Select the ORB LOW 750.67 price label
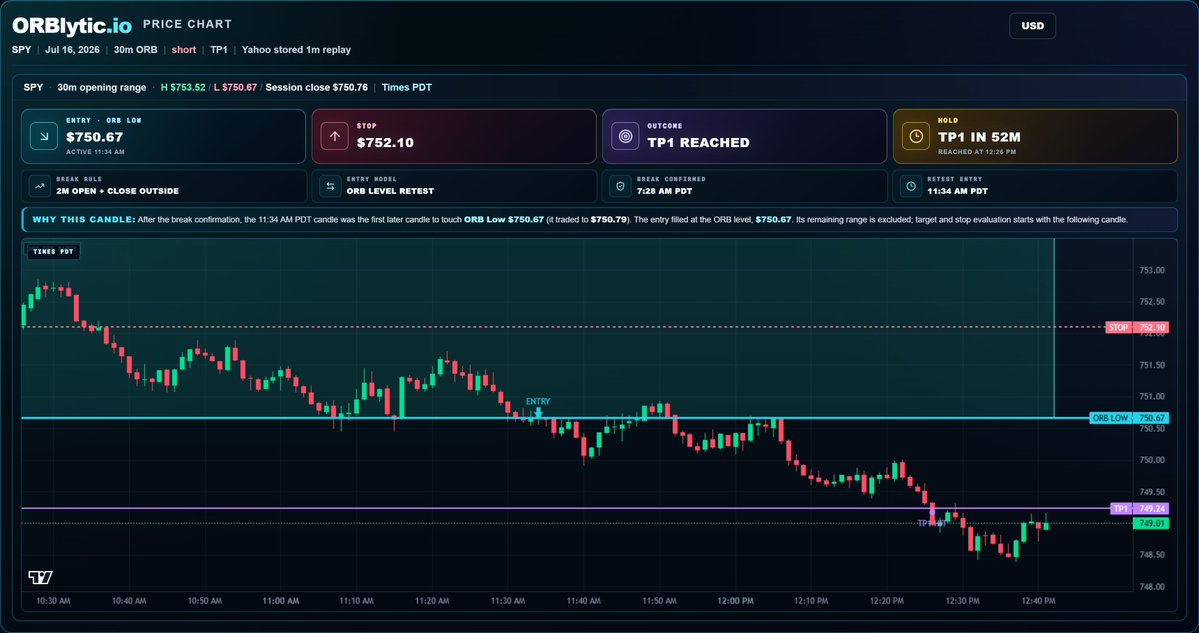1199x633 pixels. 1129,418
